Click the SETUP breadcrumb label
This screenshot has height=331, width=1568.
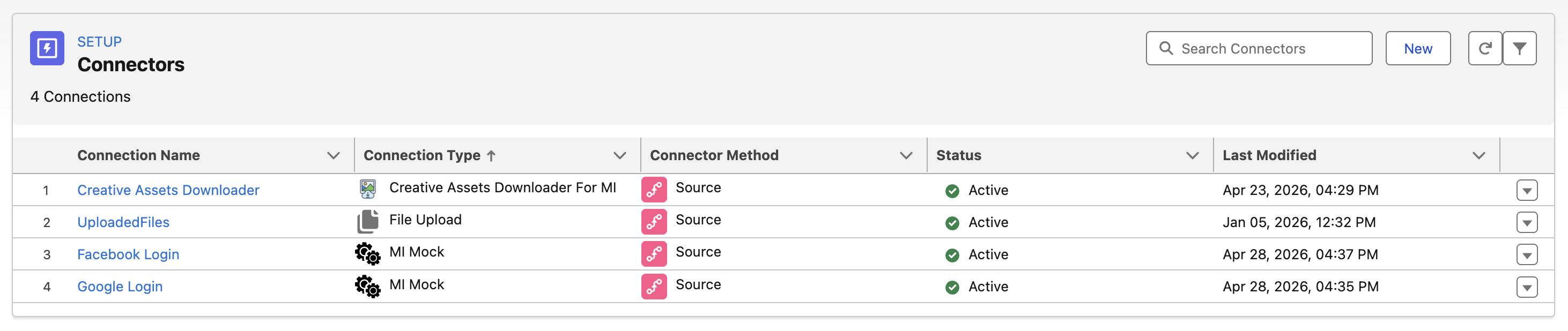[99, 41]
